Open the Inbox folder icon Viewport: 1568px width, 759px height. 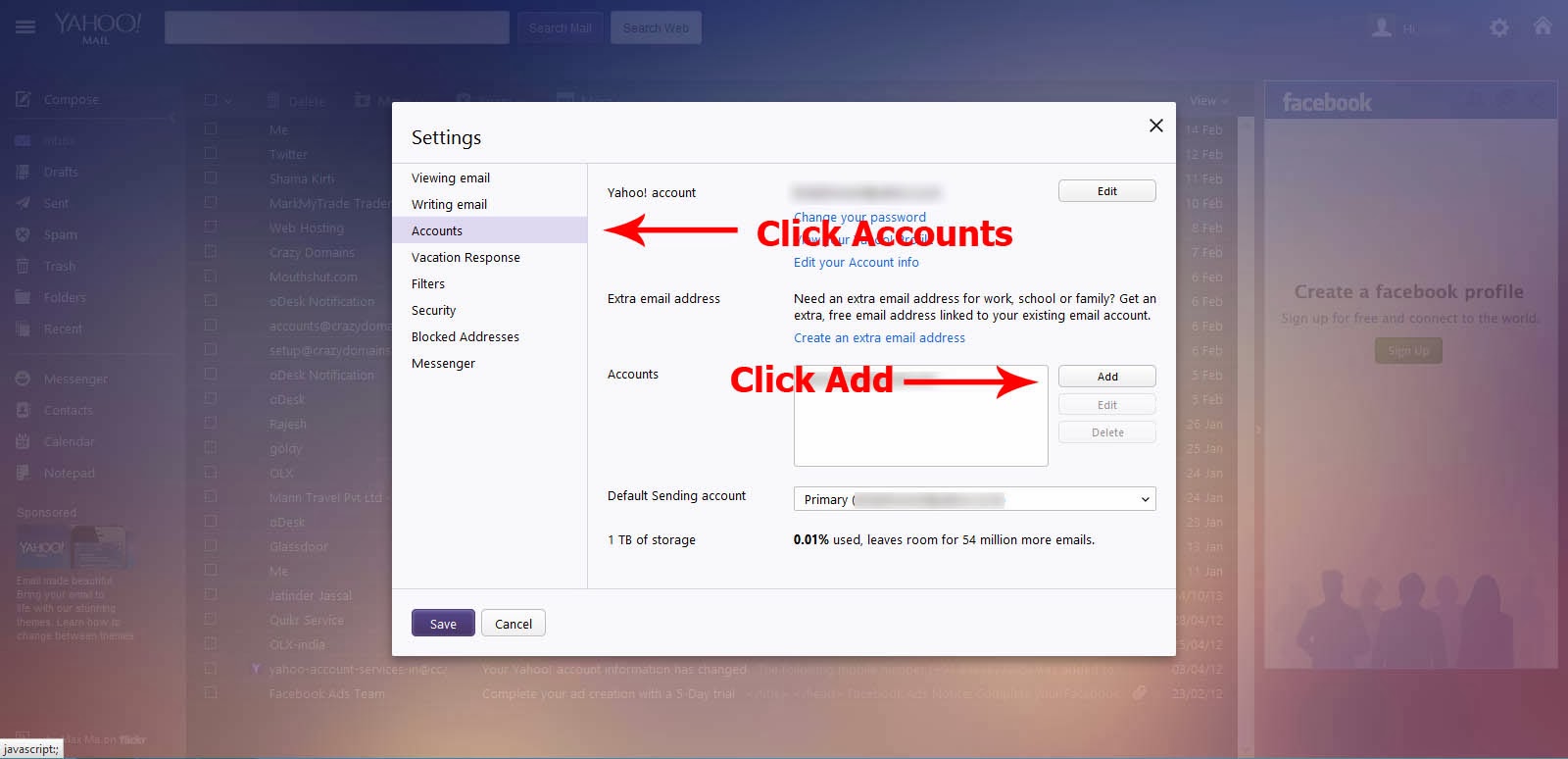tap(23, 141)
